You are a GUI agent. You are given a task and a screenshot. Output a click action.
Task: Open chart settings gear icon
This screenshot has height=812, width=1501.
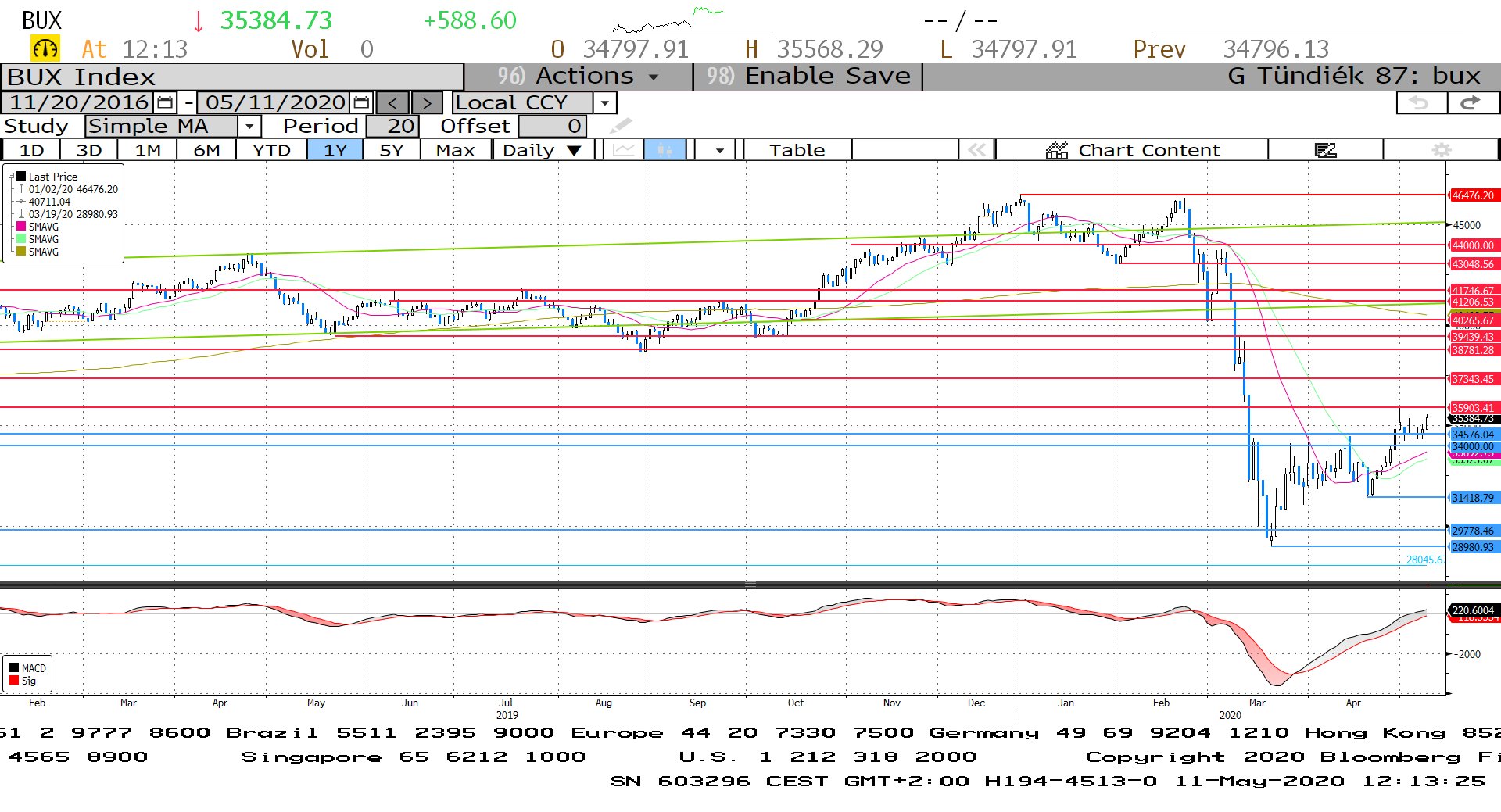(x=1442, y=150)
